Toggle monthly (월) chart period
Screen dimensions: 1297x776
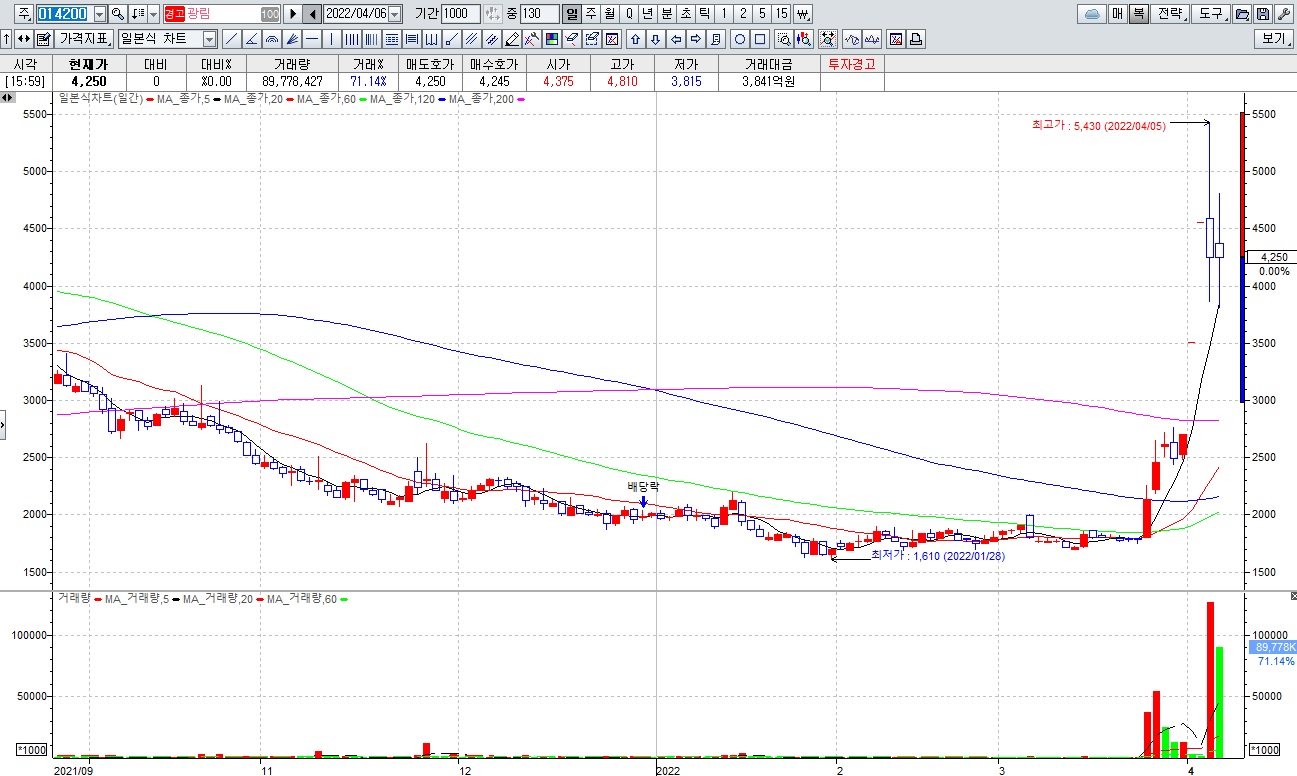[609, 14]
